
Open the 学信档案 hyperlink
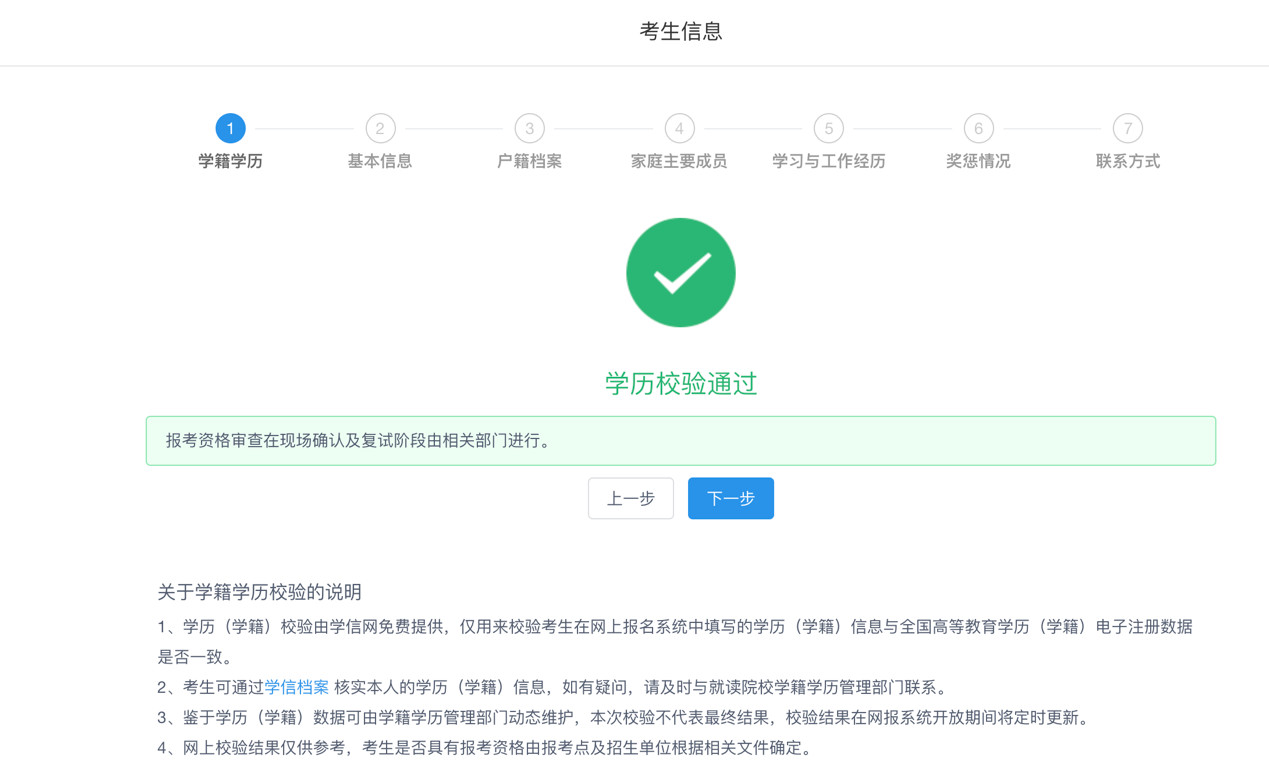coord(297,687)
